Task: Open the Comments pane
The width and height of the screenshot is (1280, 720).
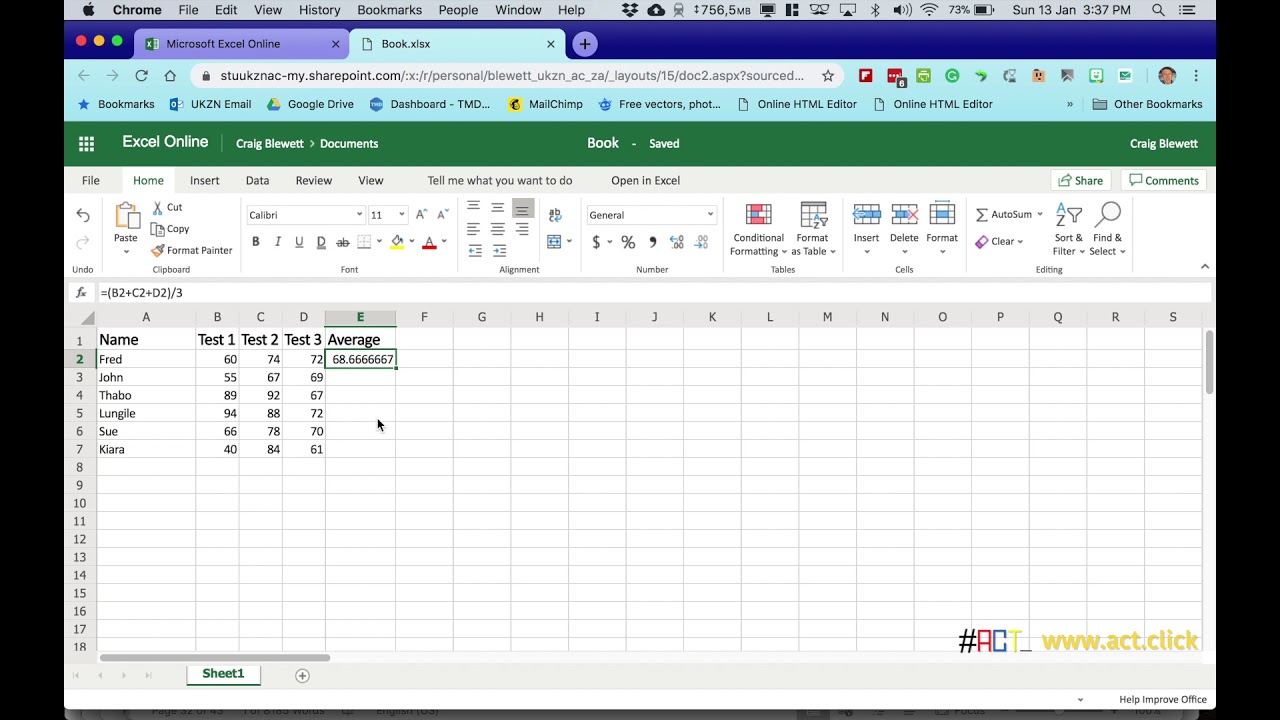Action: [x=1163, y=180]
